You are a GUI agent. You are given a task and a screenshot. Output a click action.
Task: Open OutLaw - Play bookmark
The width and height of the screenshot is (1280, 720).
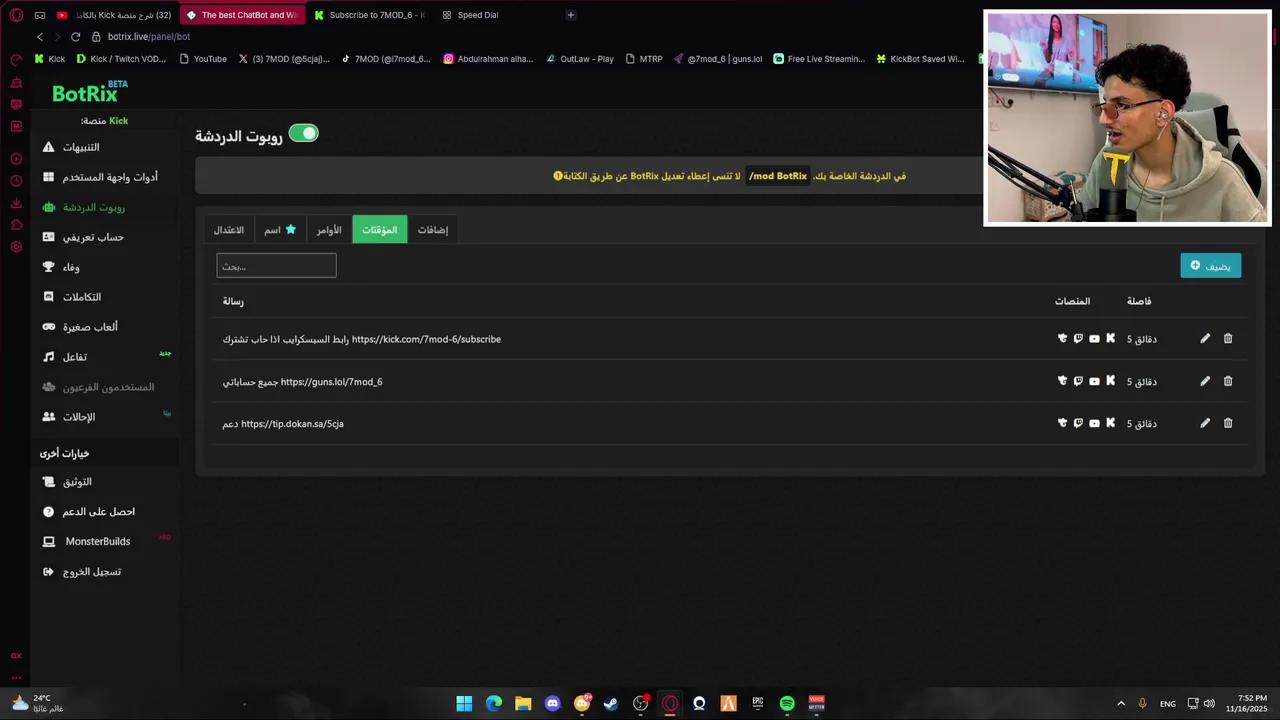(580, 59)
